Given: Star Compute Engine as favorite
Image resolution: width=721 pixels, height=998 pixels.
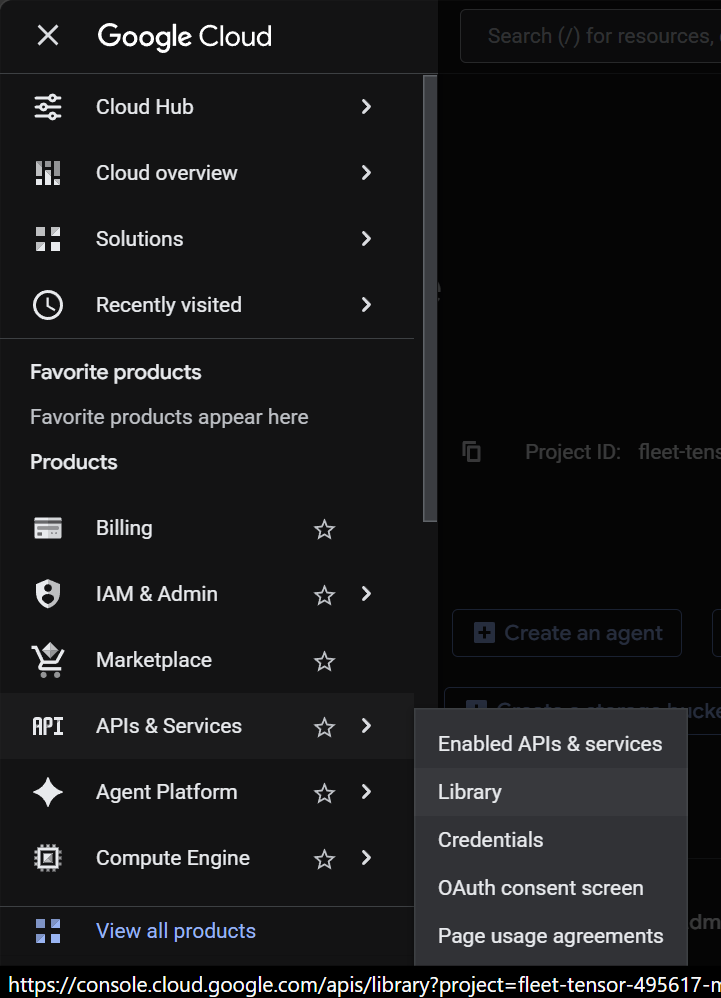Looking at the screenshot, I should (325, 859).
